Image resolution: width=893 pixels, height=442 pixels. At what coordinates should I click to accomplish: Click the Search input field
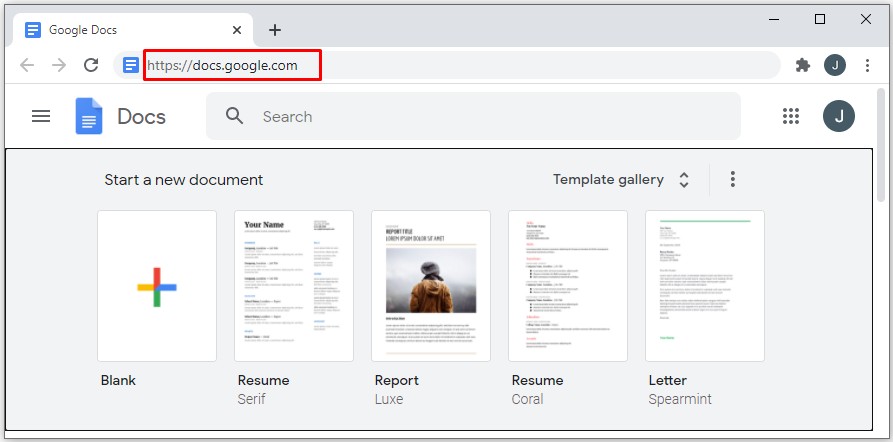coord(490,116)
